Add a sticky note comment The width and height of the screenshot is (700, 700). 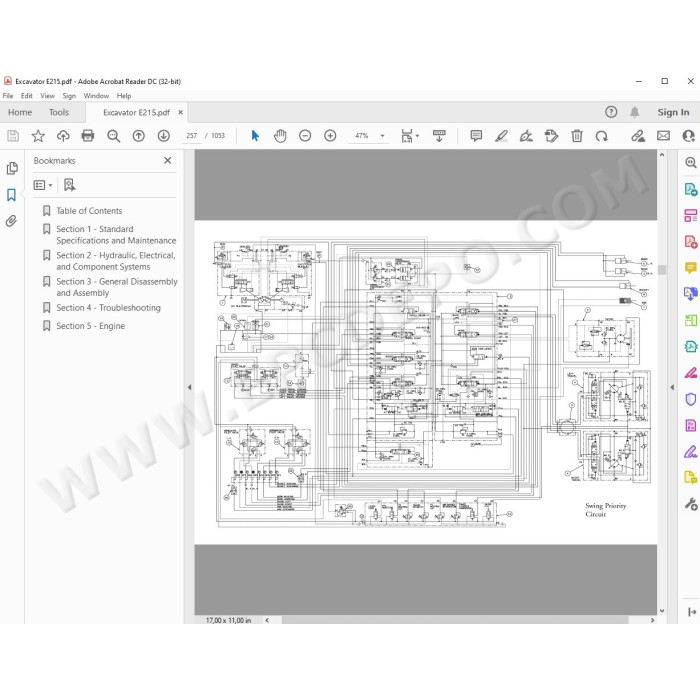point(476,136)
